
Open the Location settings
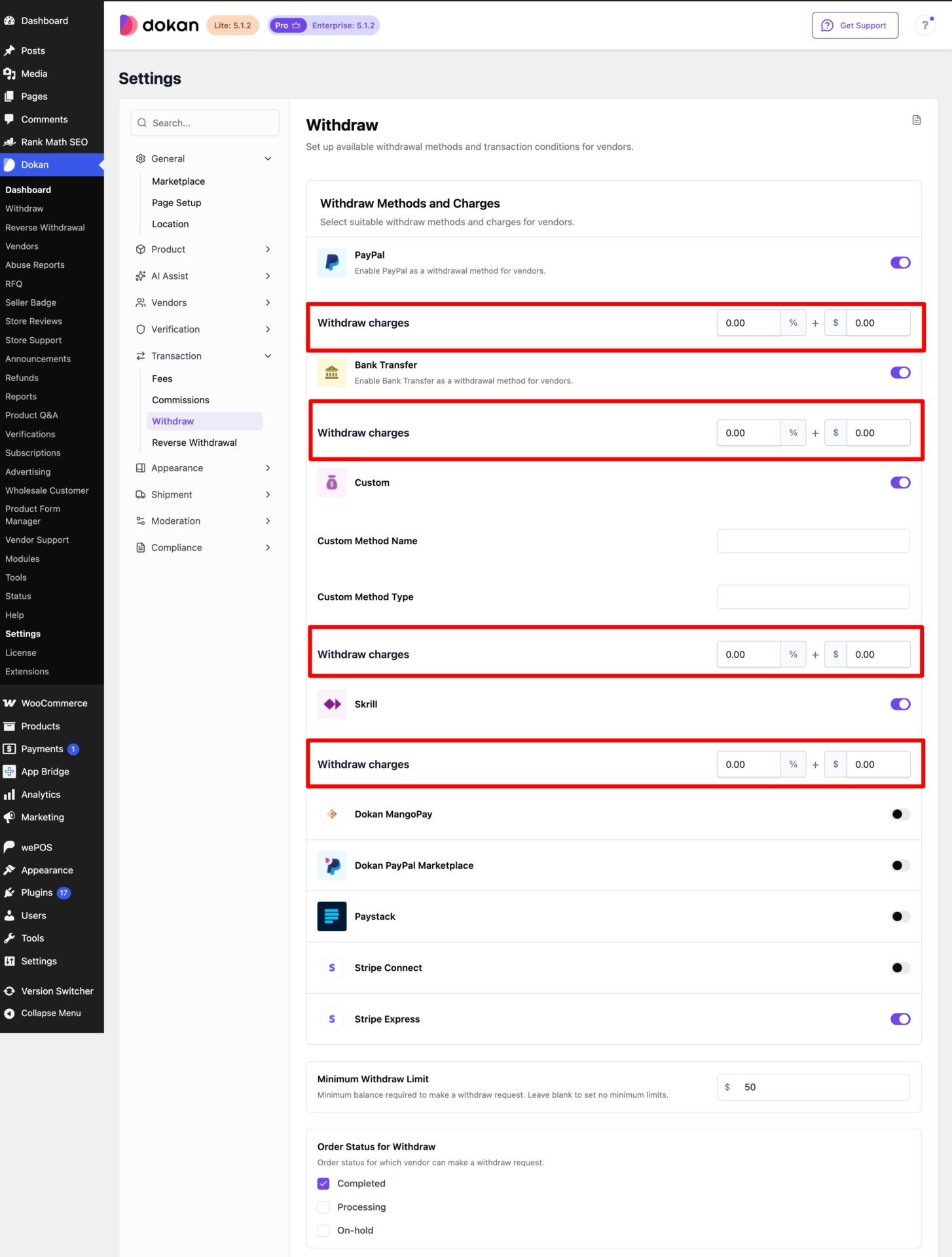point(170,224)
